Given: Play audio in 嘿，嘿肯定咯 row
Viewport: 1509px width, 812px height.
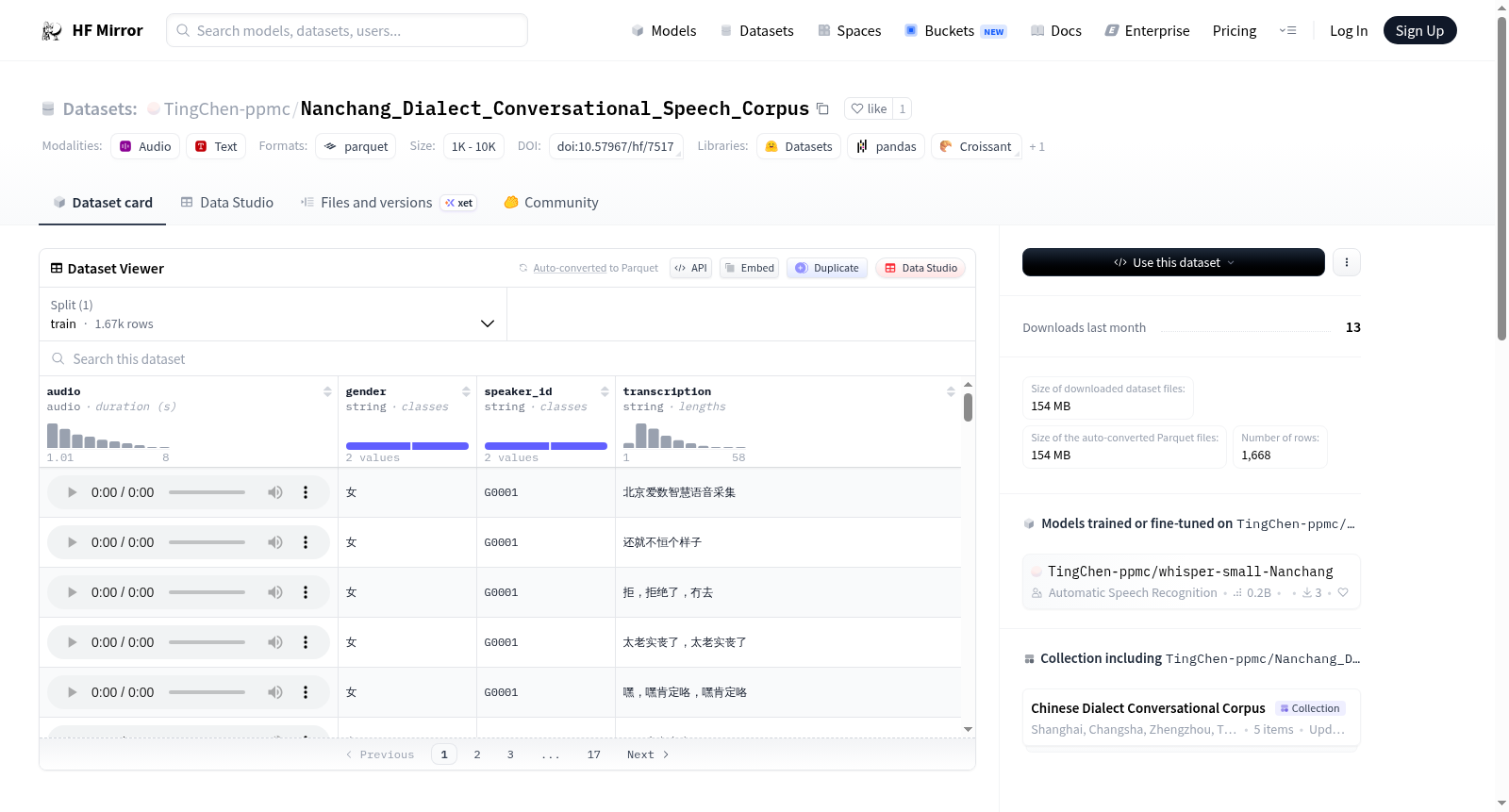Looking at the screenshot, I should (72, 692).
